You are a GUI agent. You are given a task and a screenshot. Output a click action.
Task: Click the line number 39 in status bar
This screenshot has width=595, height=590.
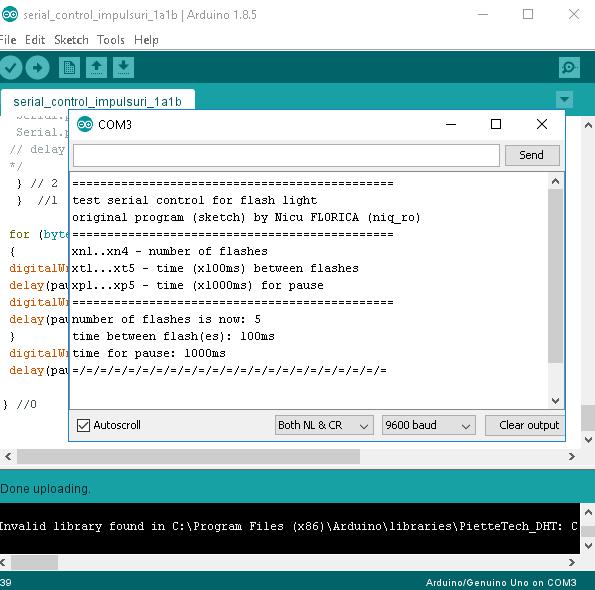pyautogui.click(x=6, y=583)
